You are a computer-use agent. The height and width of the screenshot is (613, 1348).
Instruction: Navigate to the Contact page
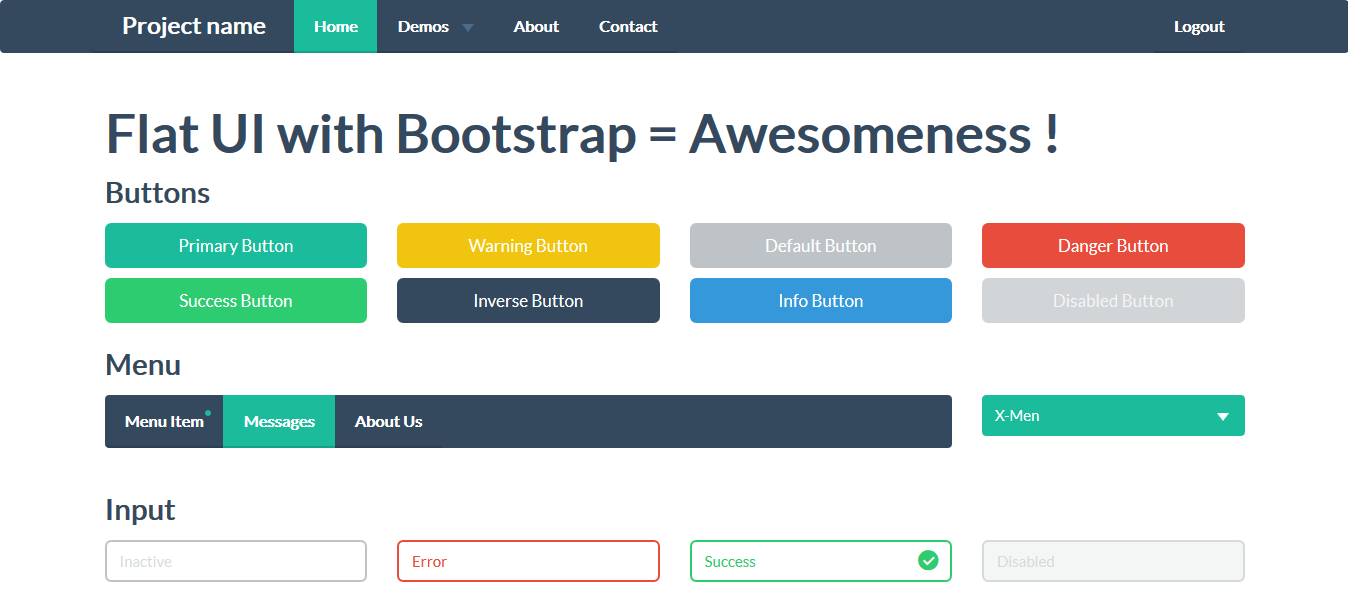pyautogui.click(x=628, y=27)
